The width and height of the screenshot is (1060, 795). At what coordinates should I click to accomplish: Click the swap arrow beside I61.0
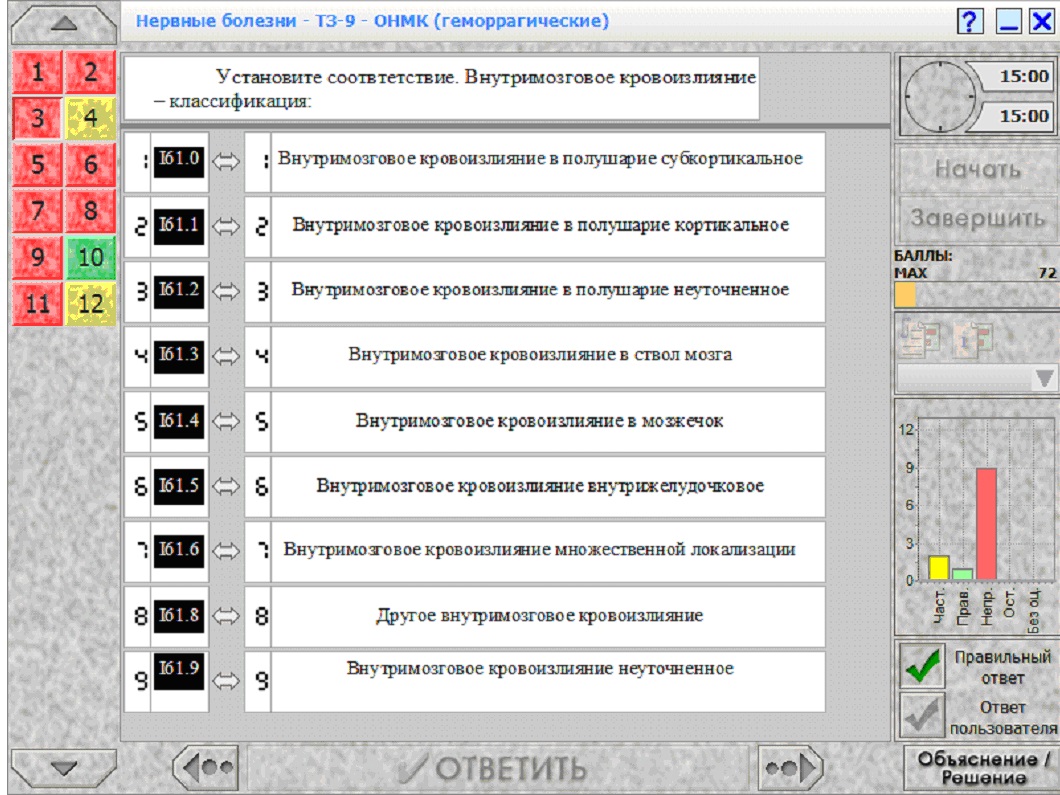pyautogui.click(x=226, y=162)
